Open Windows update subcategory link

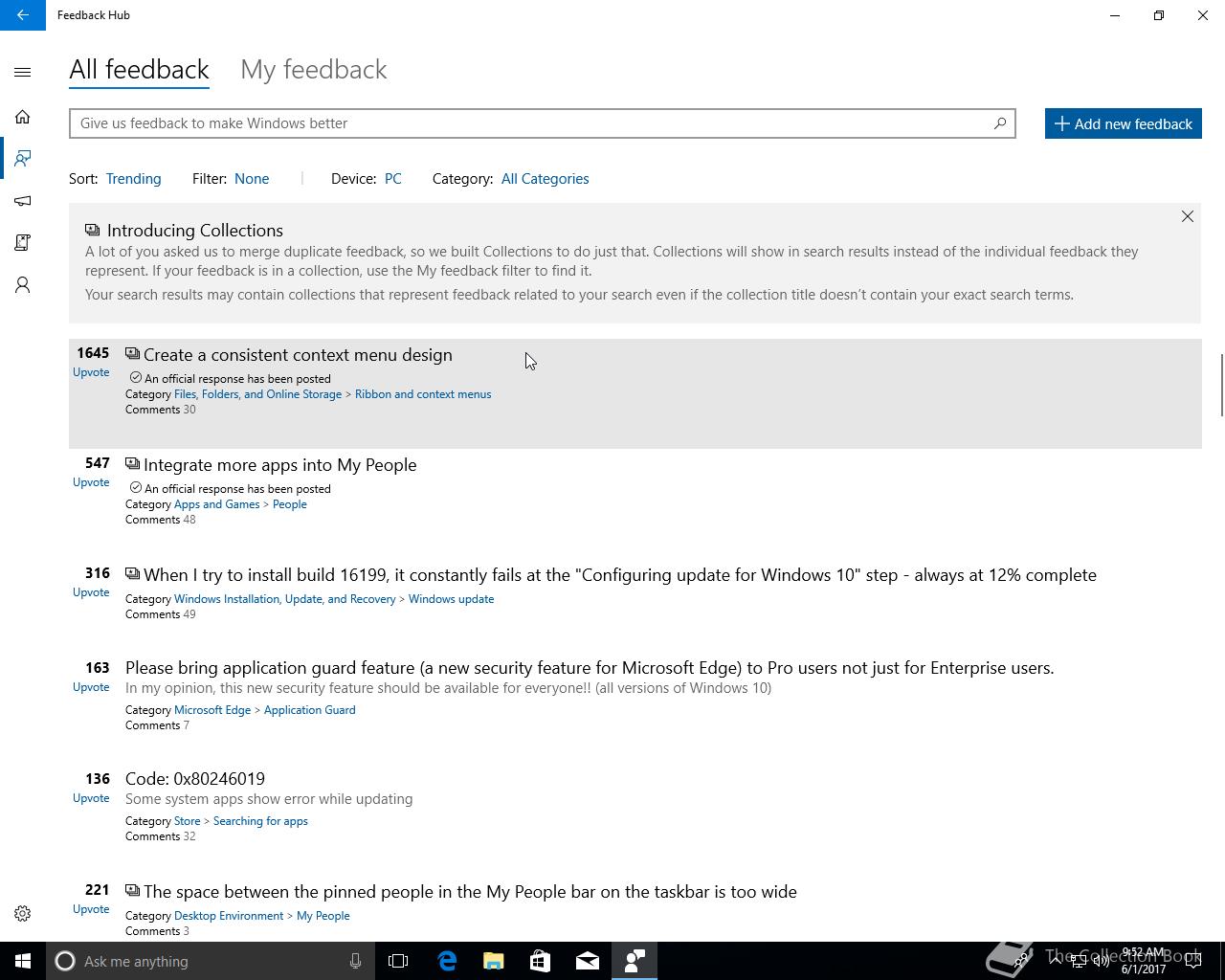tap(451, 599)
